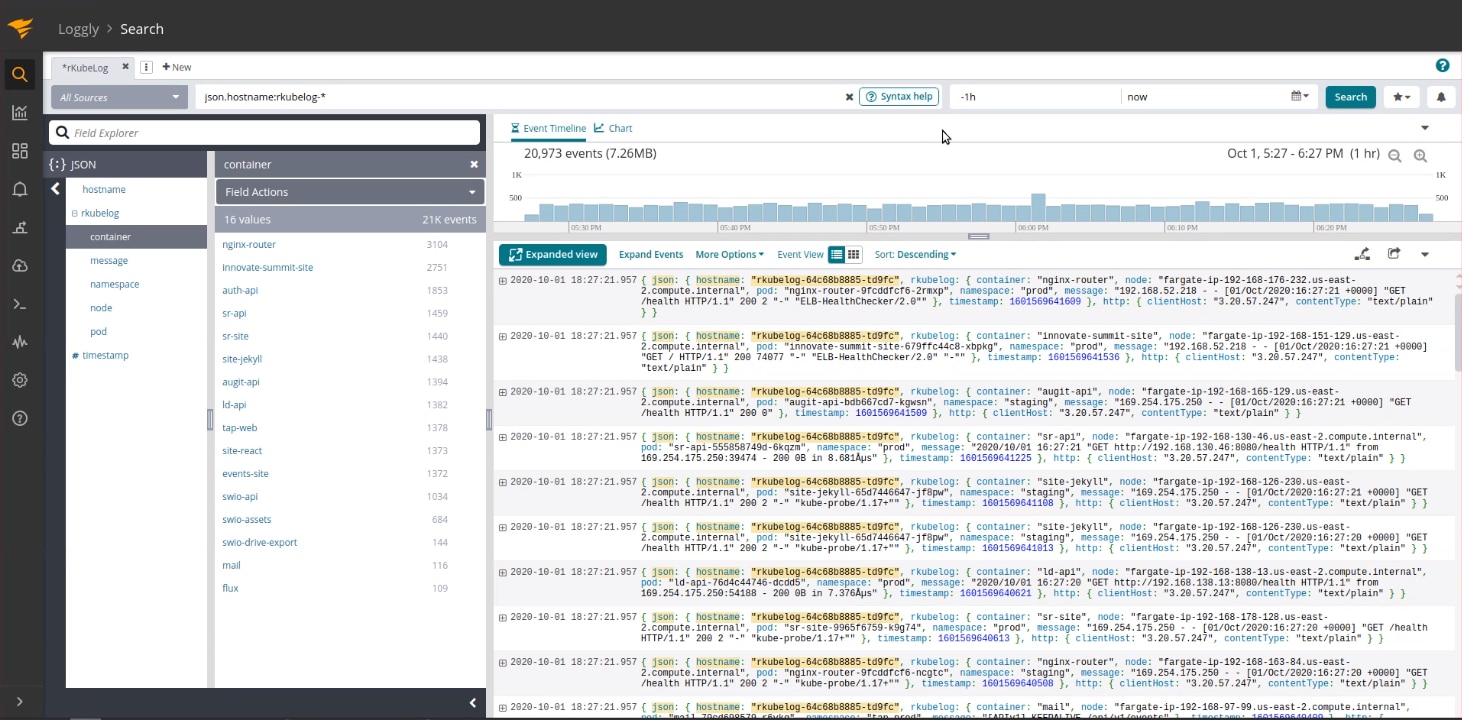Click the alert bell beside the Search button
Screen dimensions: 1462x721
coord(1441,97)
